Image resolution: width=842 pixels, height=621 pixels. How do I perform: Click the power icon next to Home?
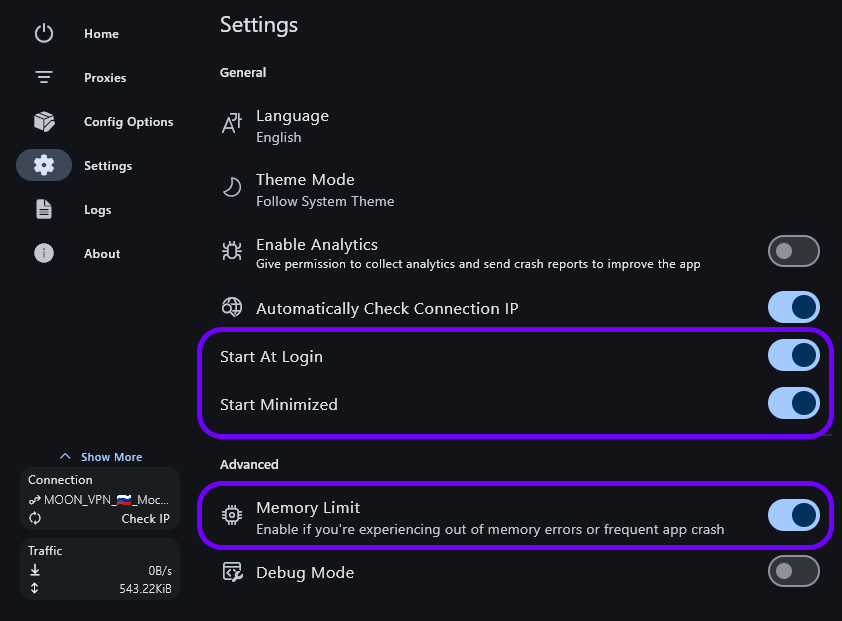click(x=44, y=34)
